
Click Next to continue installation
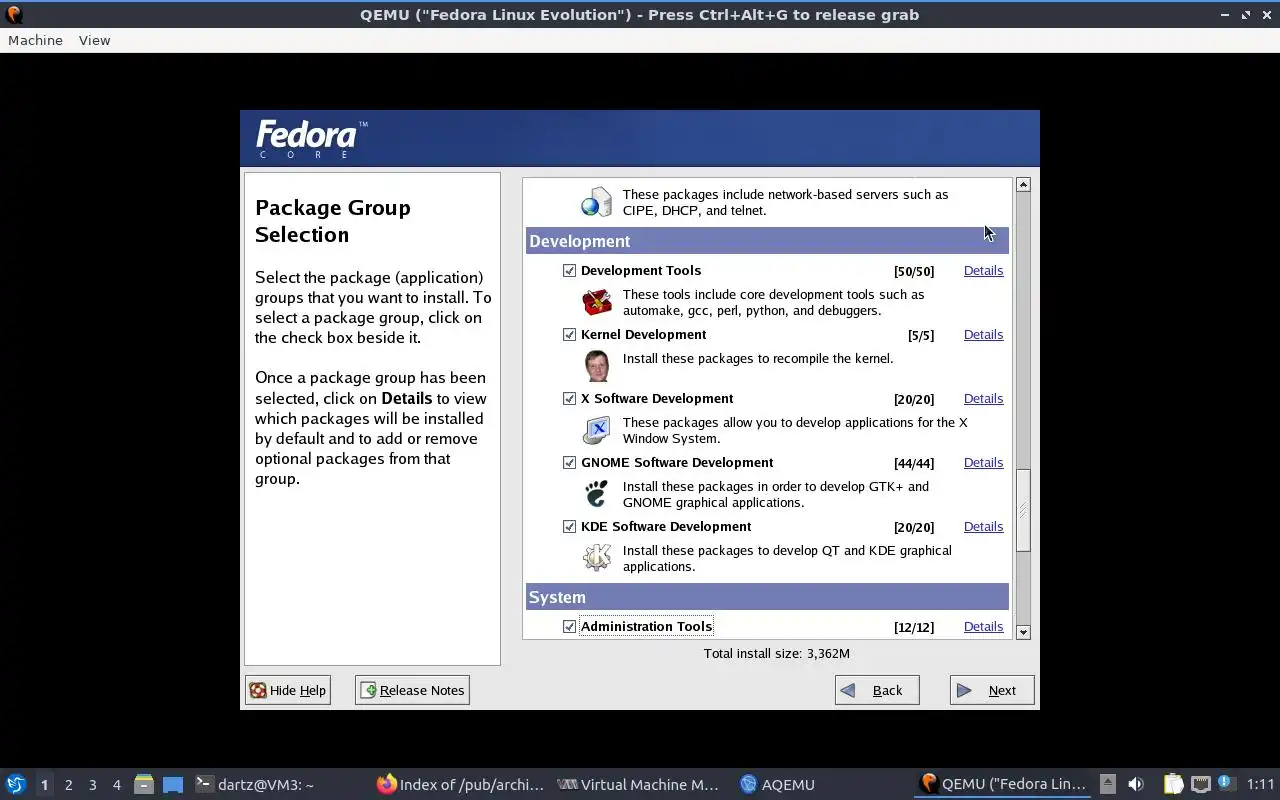(992, 690)
